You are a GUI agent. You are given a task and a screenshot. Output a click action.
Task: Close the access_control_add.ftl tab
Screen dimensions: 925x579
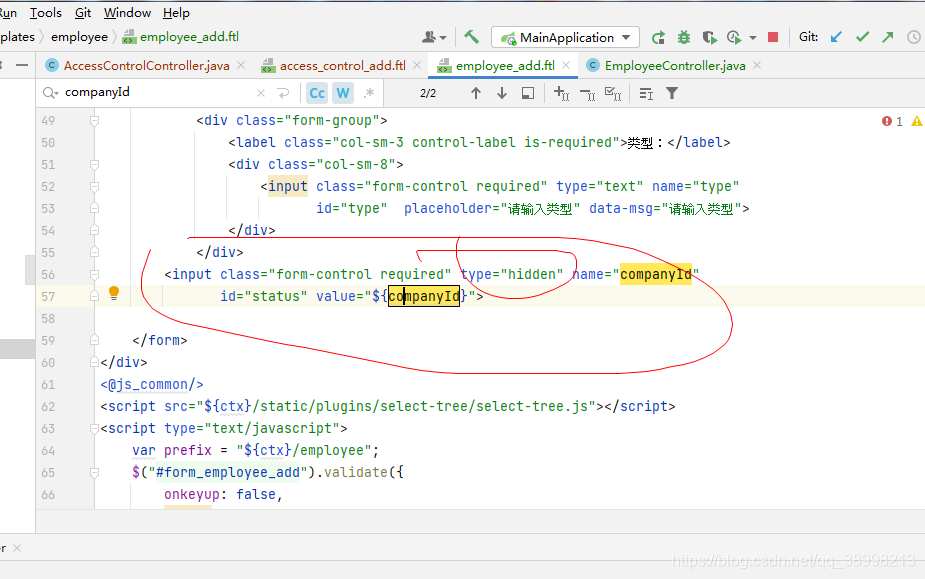(x=416, y=66)
